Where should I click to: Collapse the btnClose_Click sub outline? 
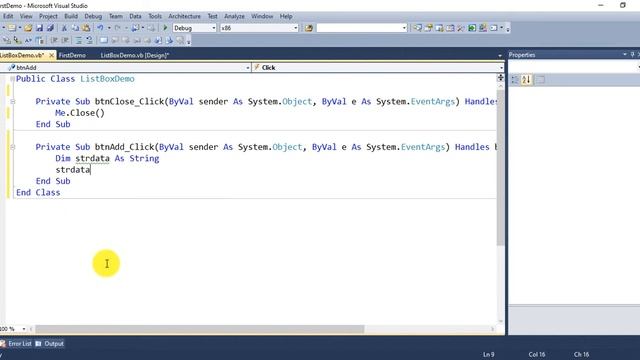pyautogui.click(x=13, y=102)
